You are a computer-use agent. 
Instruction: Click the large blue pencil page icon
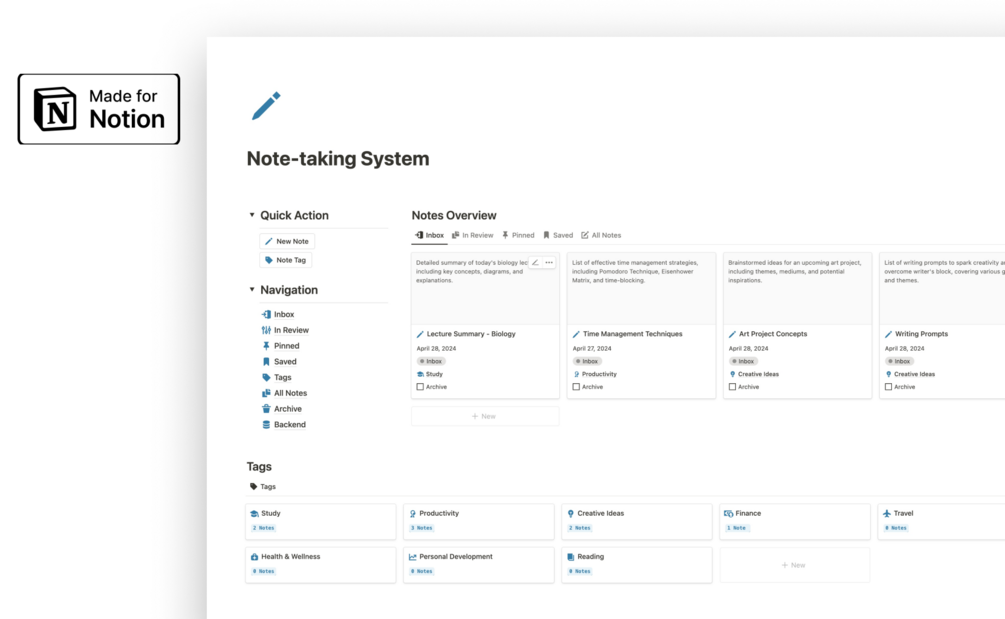tap(266, 106)
